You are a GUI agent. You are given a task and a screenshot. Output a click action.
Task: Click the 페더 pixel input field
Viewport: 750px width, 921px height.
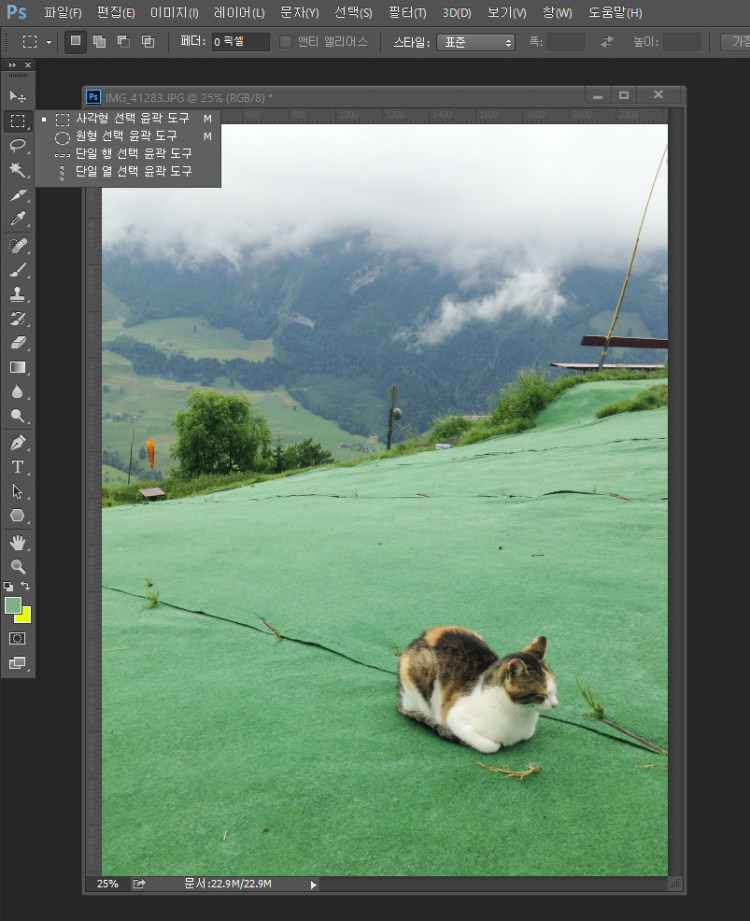[240, 42]
